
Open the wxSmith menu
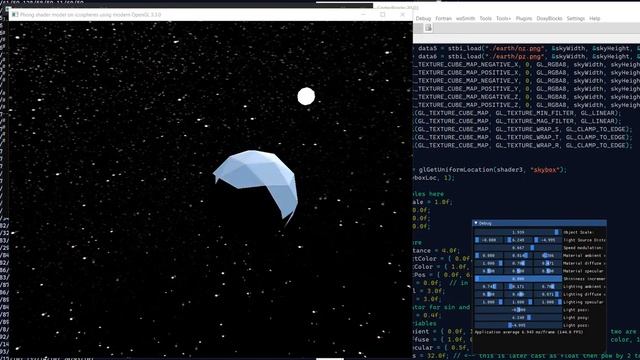click(x=465, y=19)
